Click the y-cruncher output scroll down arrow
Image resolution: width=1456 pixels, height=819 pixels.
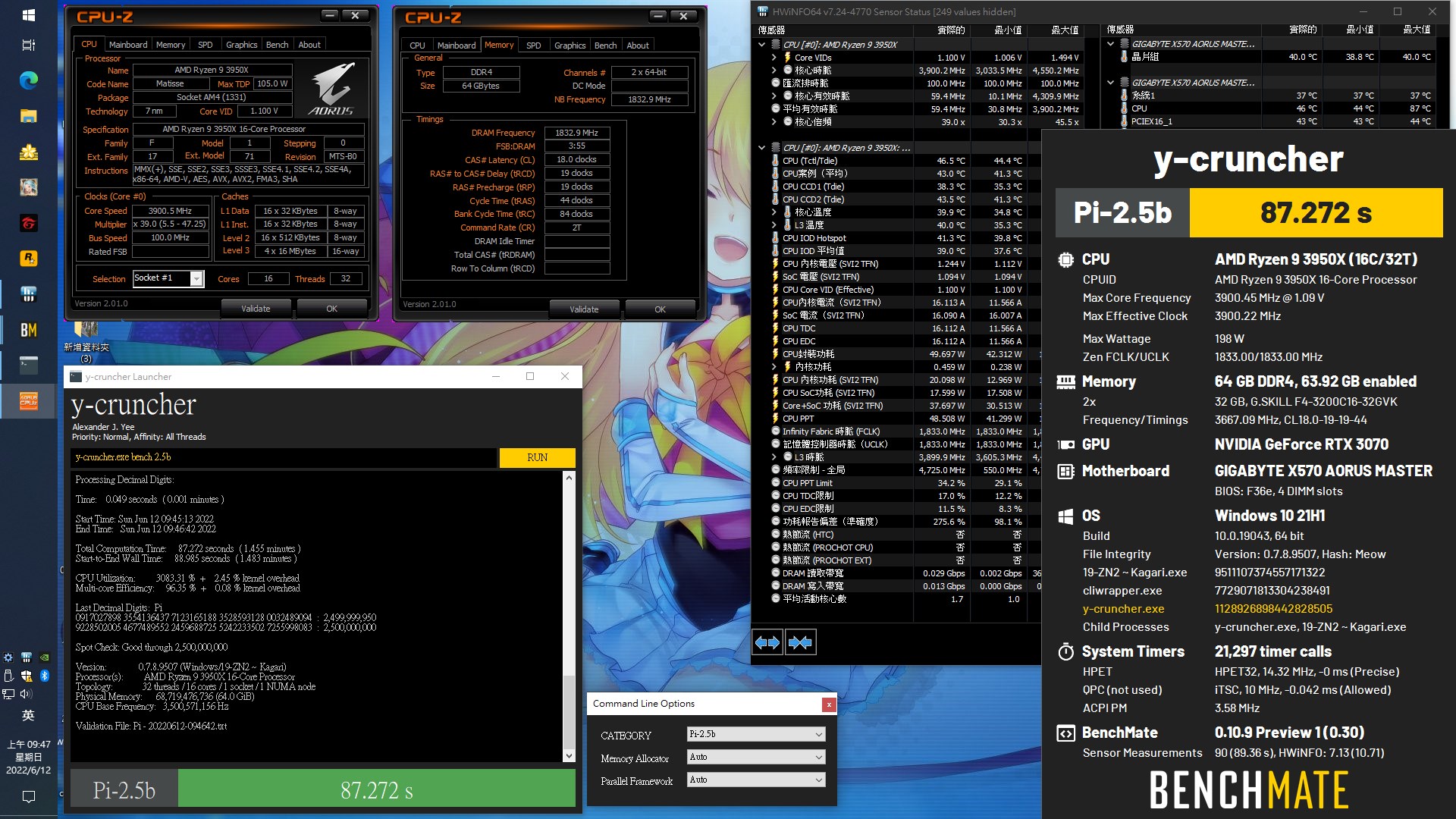[x=569, y=755]
